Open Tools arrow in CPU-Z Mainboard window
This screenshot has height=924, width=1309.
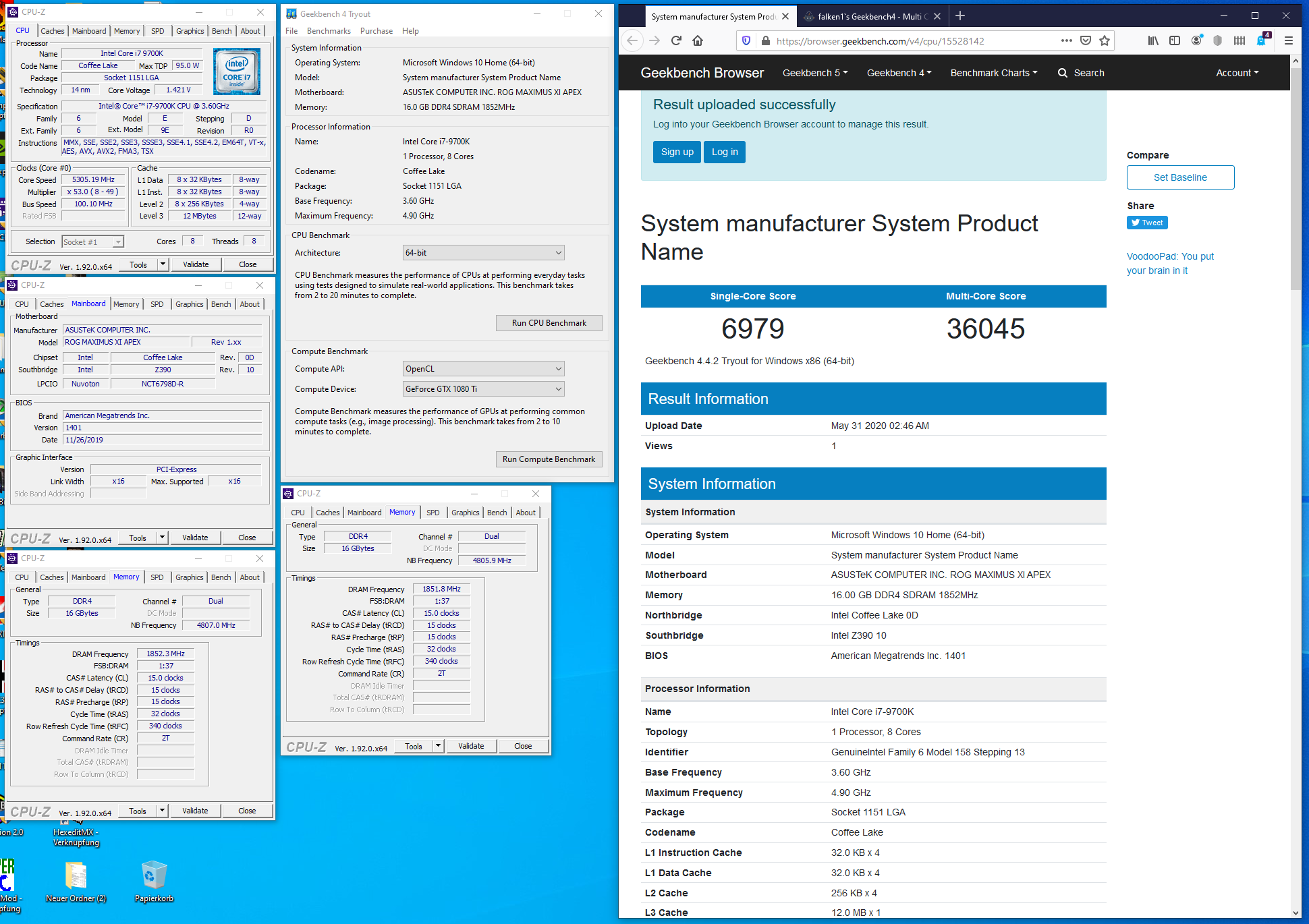point(162,538)
